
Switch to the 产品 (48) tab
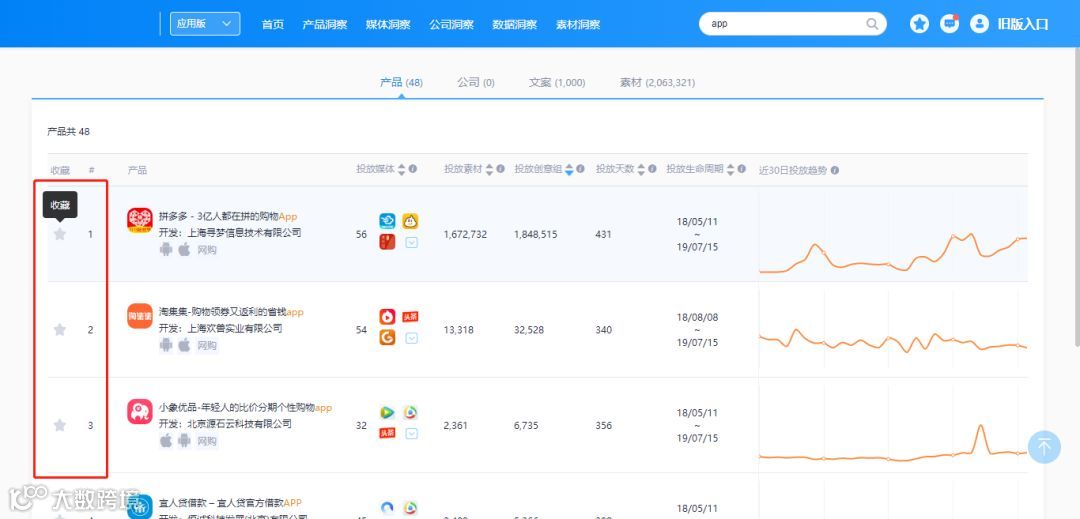401,83
